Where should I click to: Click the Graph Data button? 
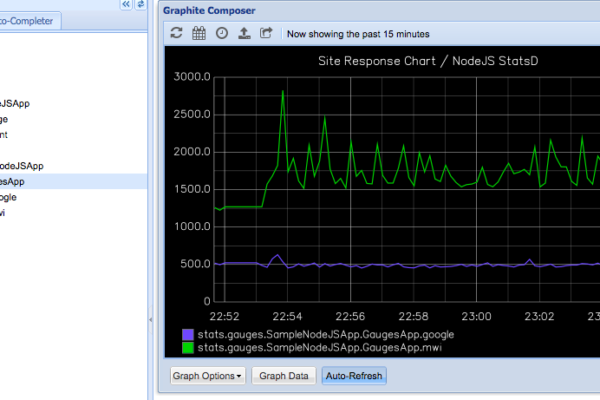coord(283,376)
